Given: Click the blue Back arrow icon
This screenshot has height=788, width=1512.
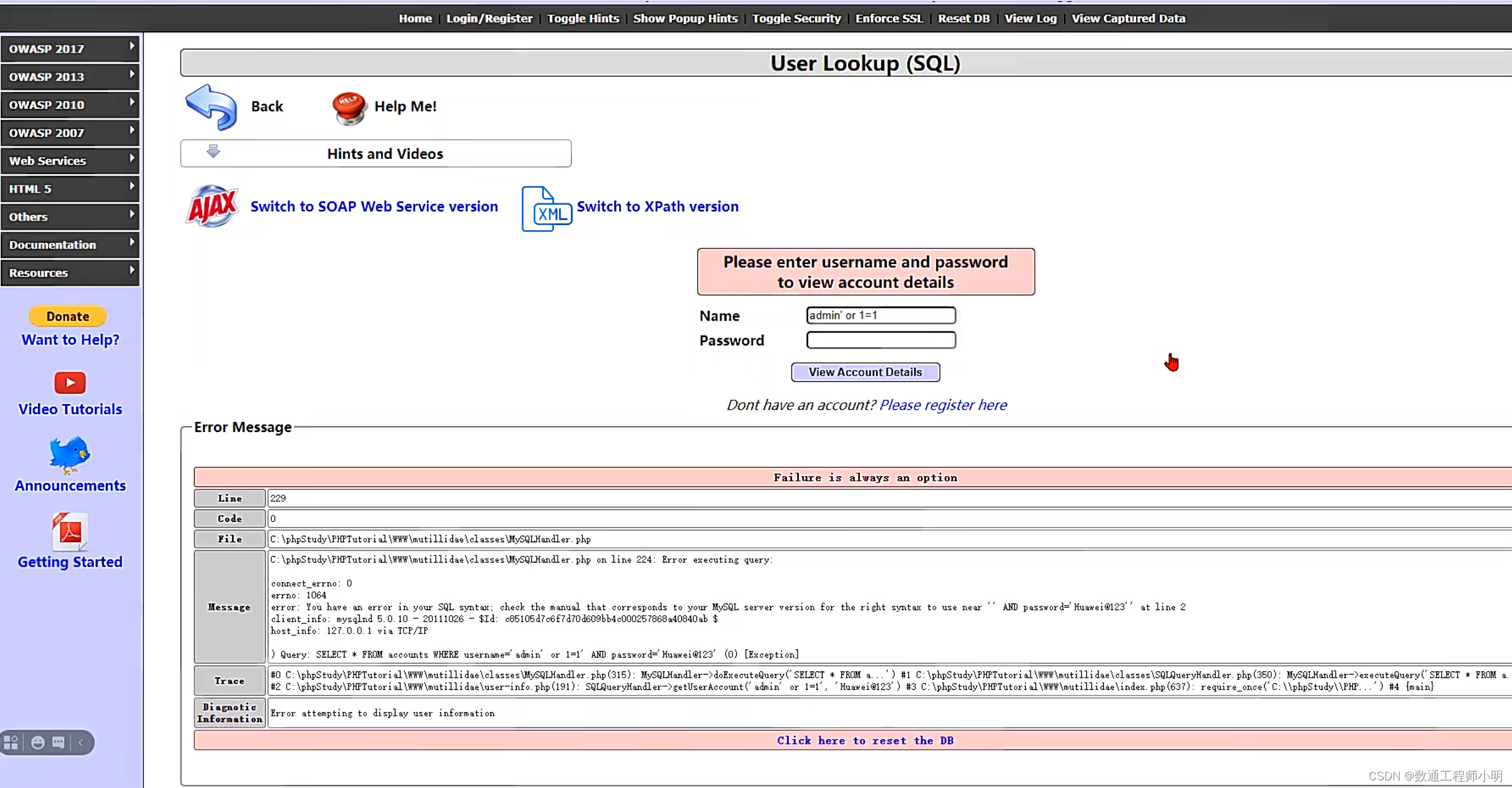Looking at the screenshot, I should click(212, 106).
